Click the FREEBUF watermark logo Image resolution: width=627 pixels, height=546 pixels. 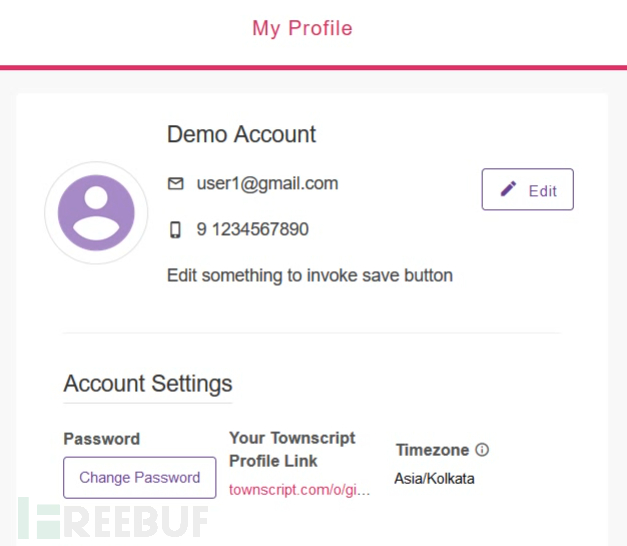pos(113,518)
